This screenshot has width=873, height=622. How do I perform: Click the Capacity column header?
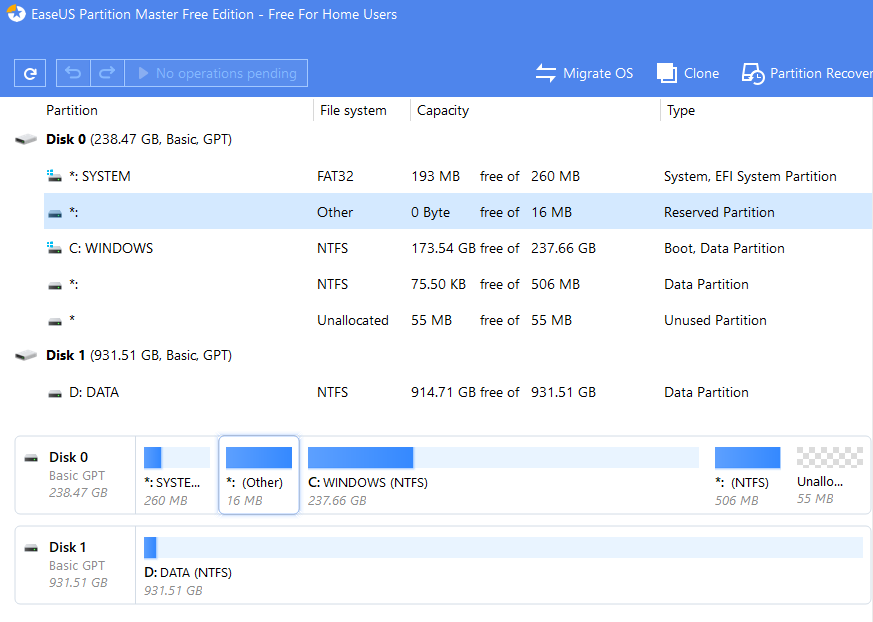443,110
